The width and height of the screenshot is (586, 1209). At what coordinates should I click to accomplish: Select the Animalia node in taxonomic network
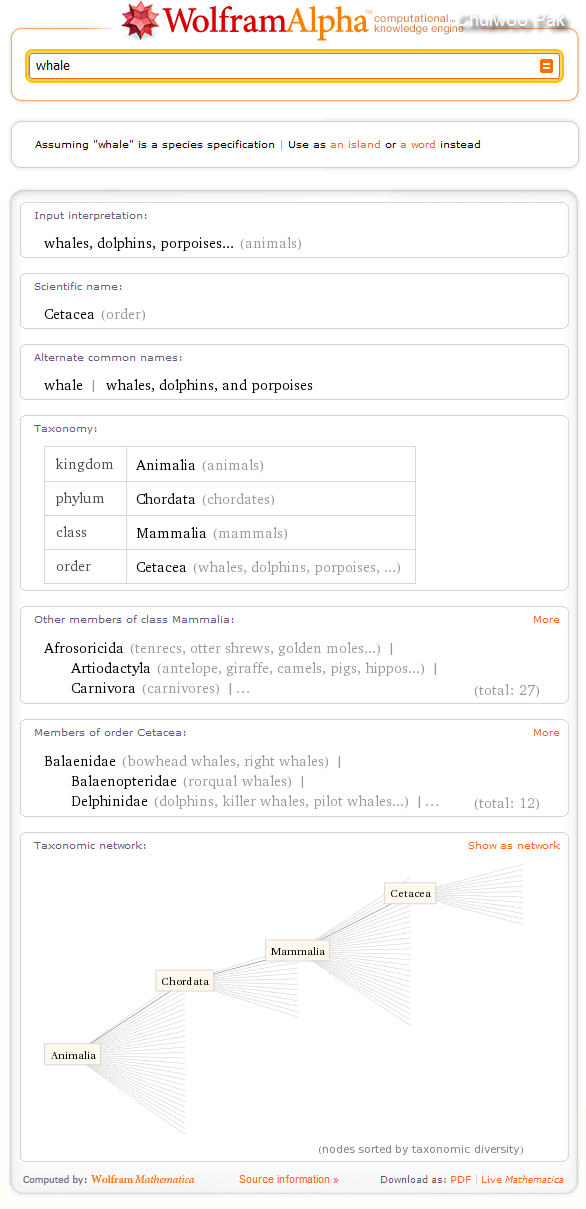(x=73, y=1055)
